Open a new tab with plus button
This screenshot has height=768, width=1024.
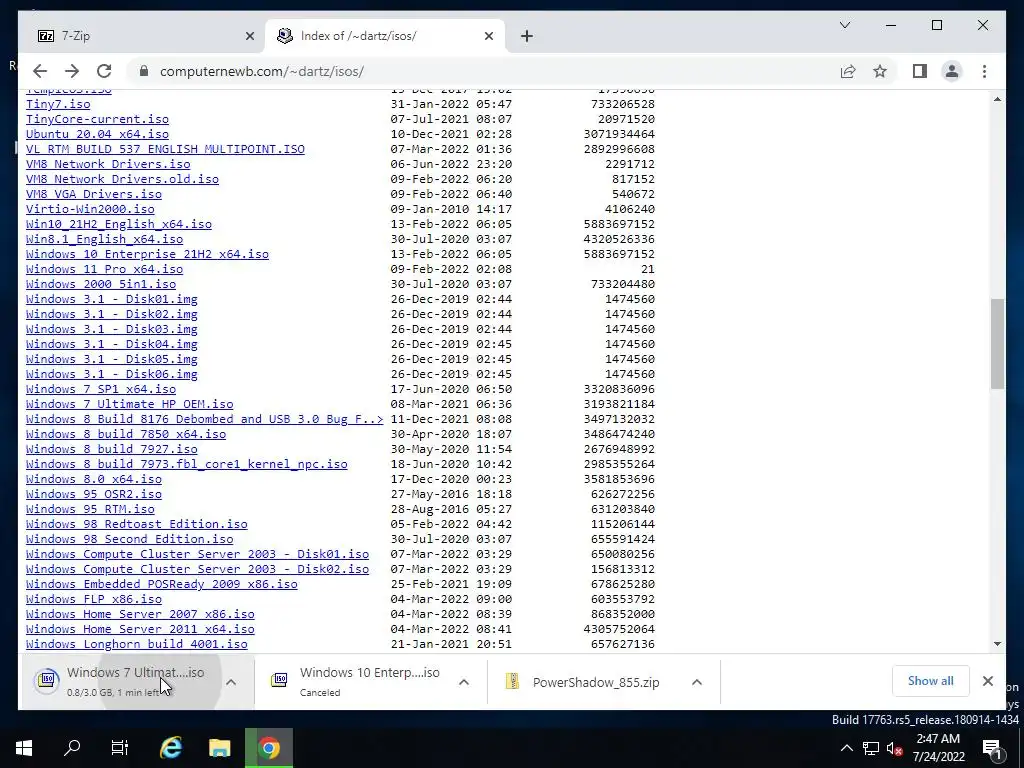[527, 36]
